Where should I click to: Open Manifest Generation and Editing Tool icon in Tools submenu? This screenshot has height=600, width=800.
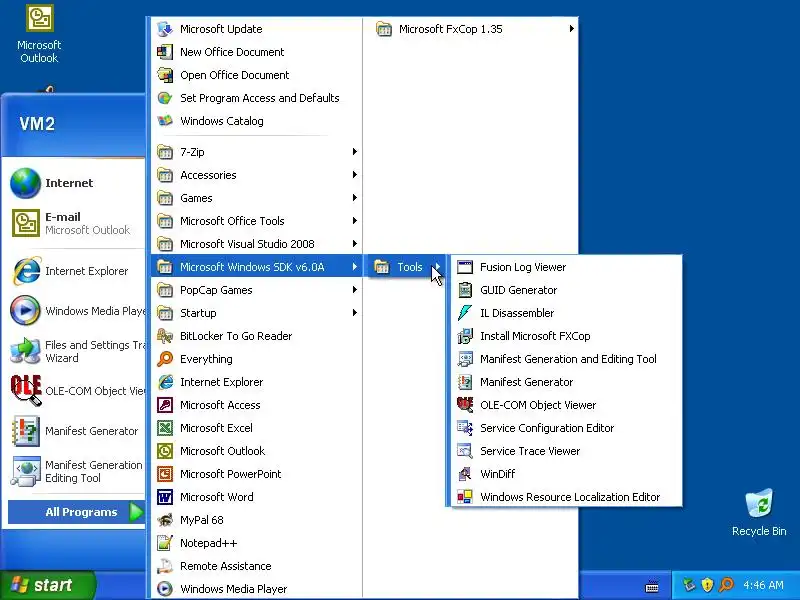coord(465,359)
